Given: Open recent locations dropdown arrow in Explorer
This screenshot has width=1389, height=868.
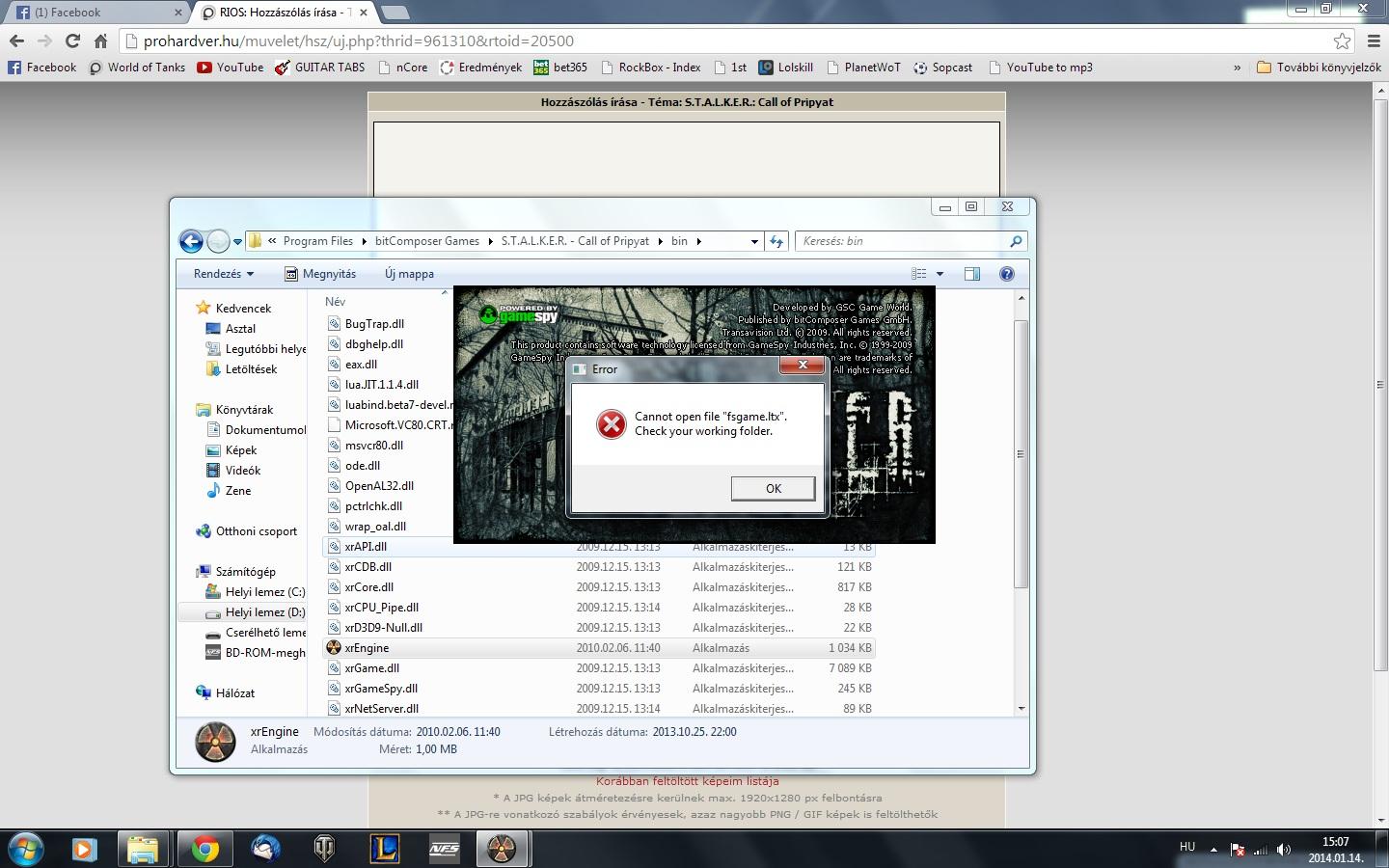Looking at the screenshot, I should (237, 242).
